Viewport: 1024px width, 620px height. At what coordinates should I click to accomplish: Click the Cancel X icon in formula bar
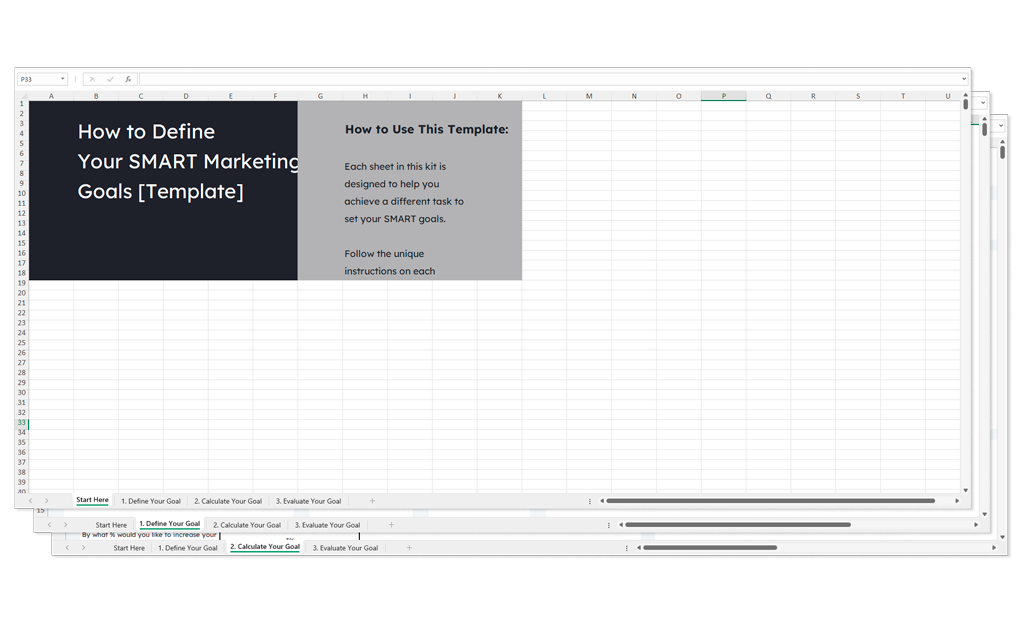click(x=92, y=79)
